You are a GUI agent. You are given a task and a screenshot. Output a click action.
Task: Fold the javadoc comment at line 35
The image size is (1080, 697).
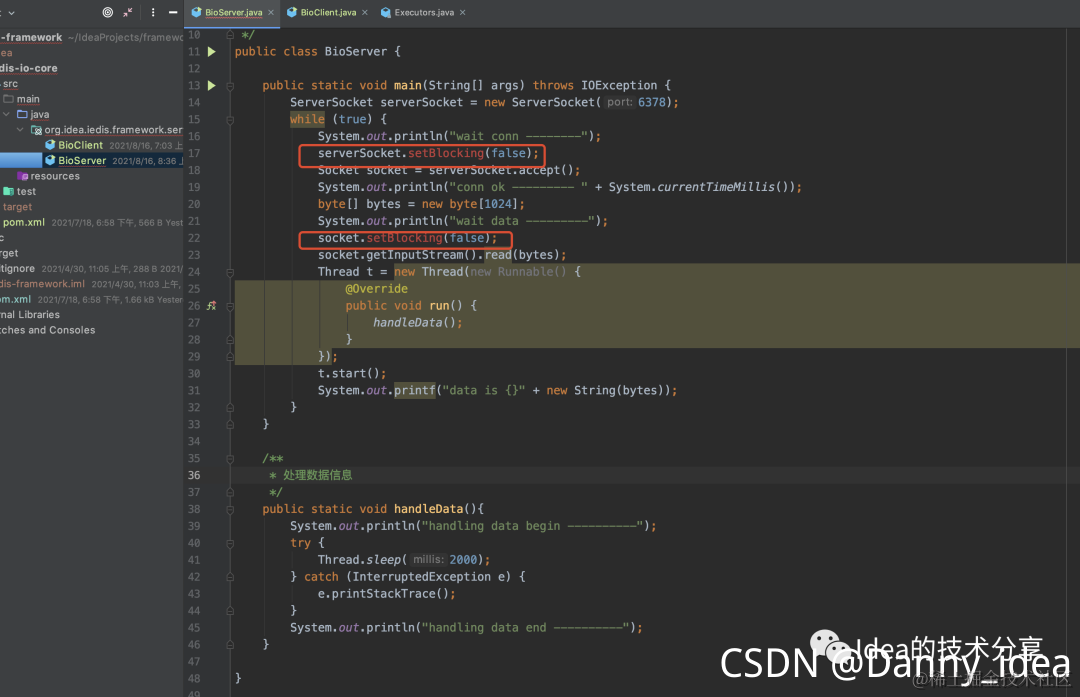pyautogui.click(x=230, y=459)
